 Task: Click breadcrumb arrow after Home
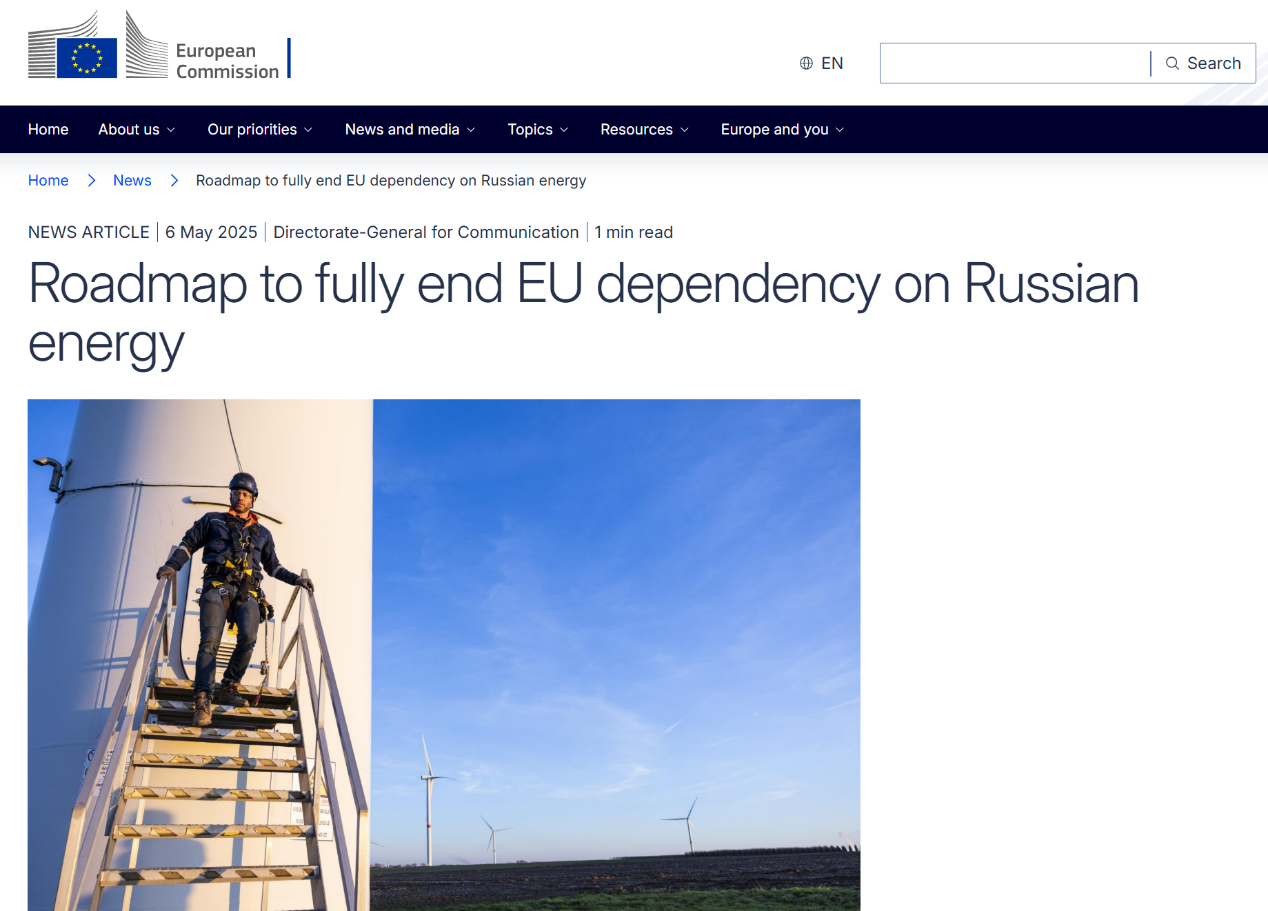click(91, 180)
